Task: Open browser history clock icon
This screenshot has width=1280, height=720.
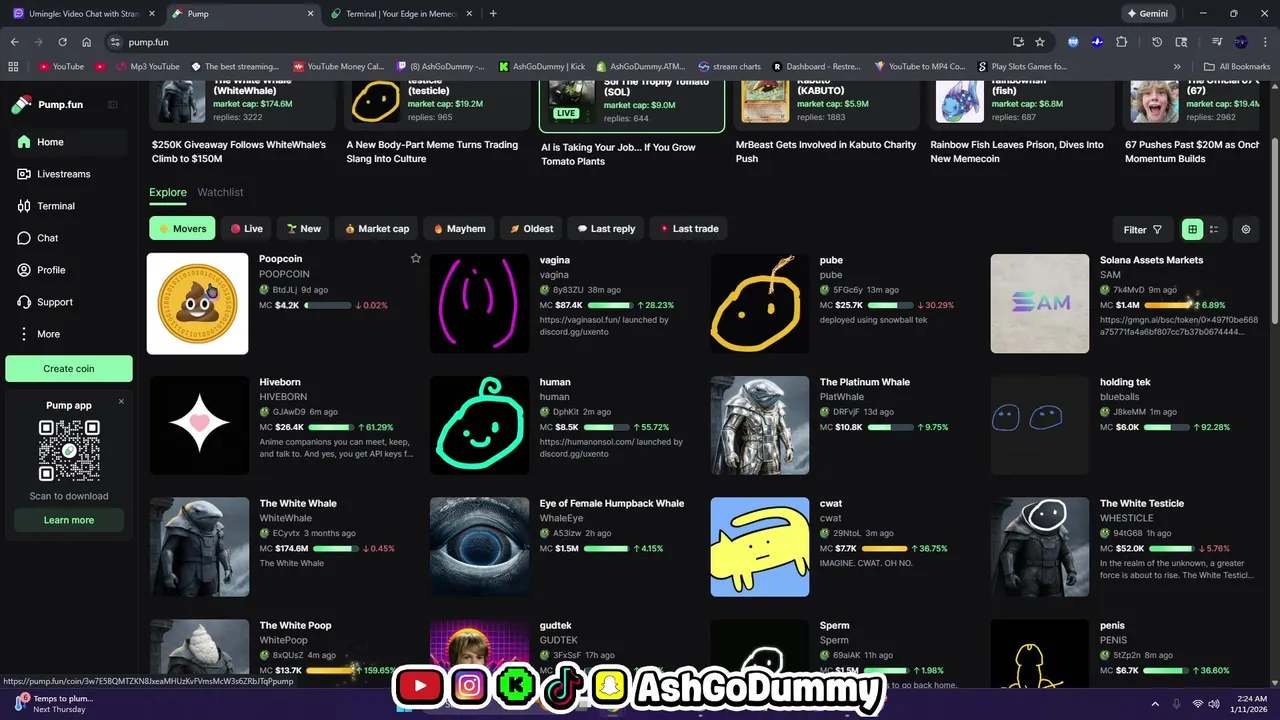Action: [1157, 42]
